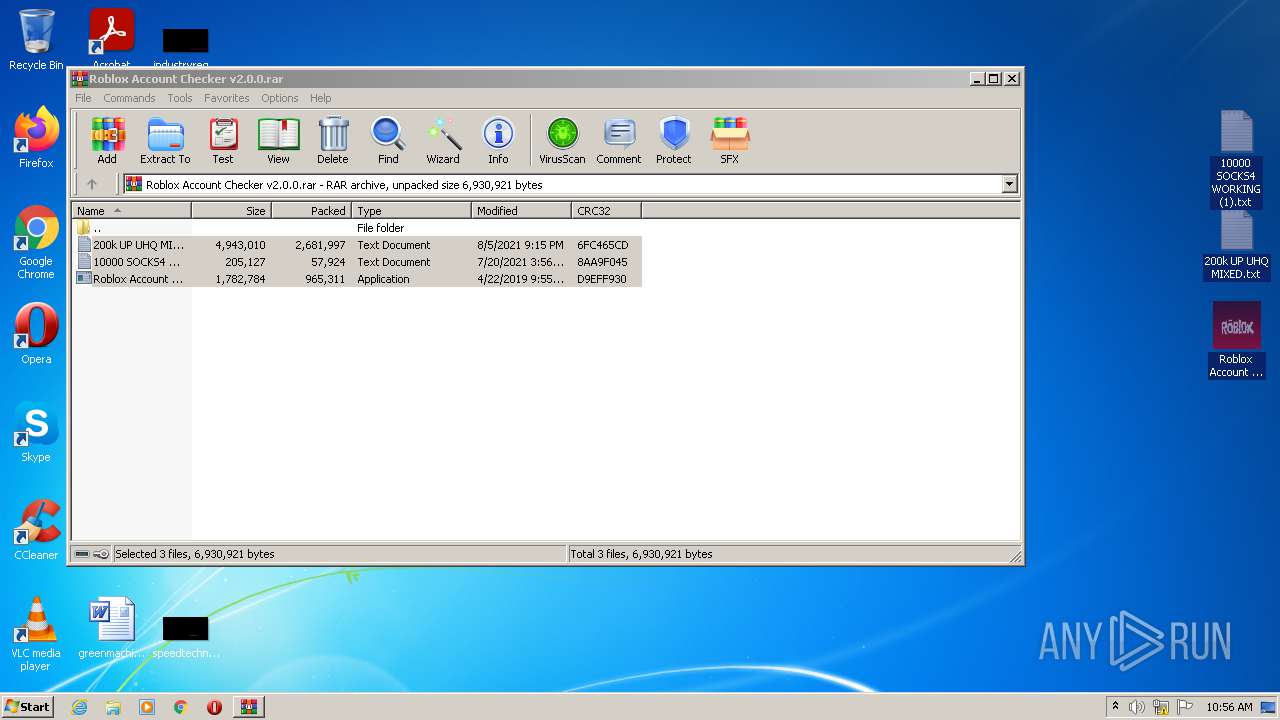Open the Tools menu

(180, 98)
